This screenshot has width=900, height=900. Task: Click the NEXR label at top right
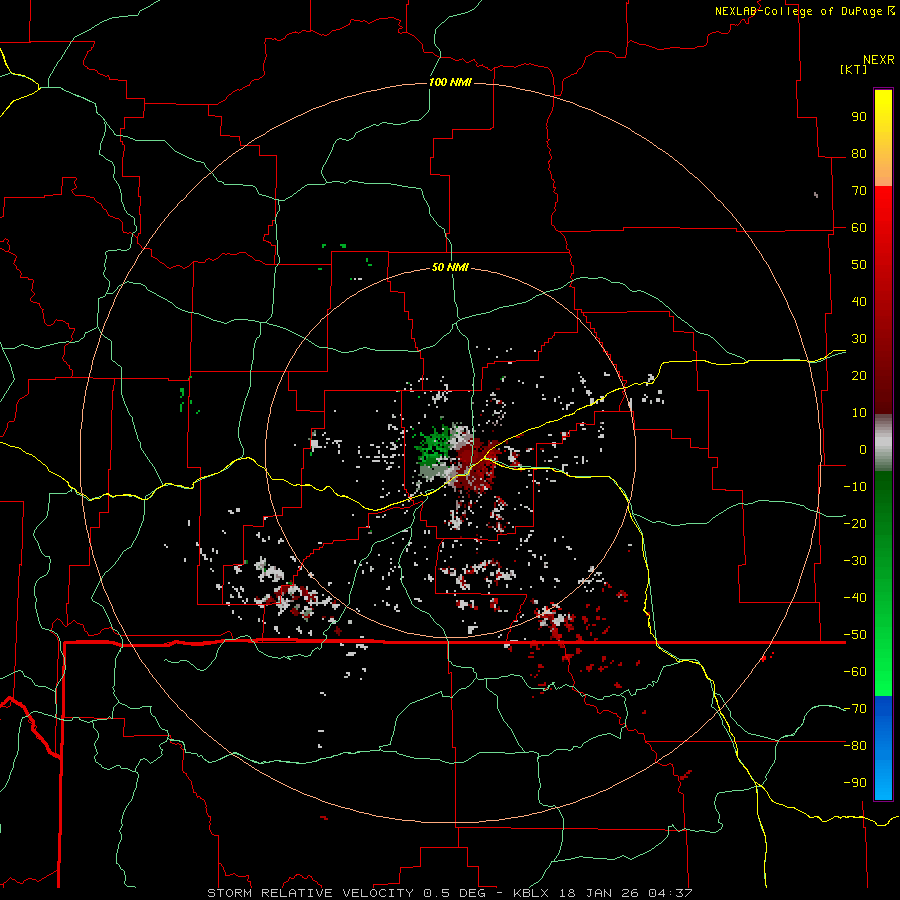[x=879, y=60]
